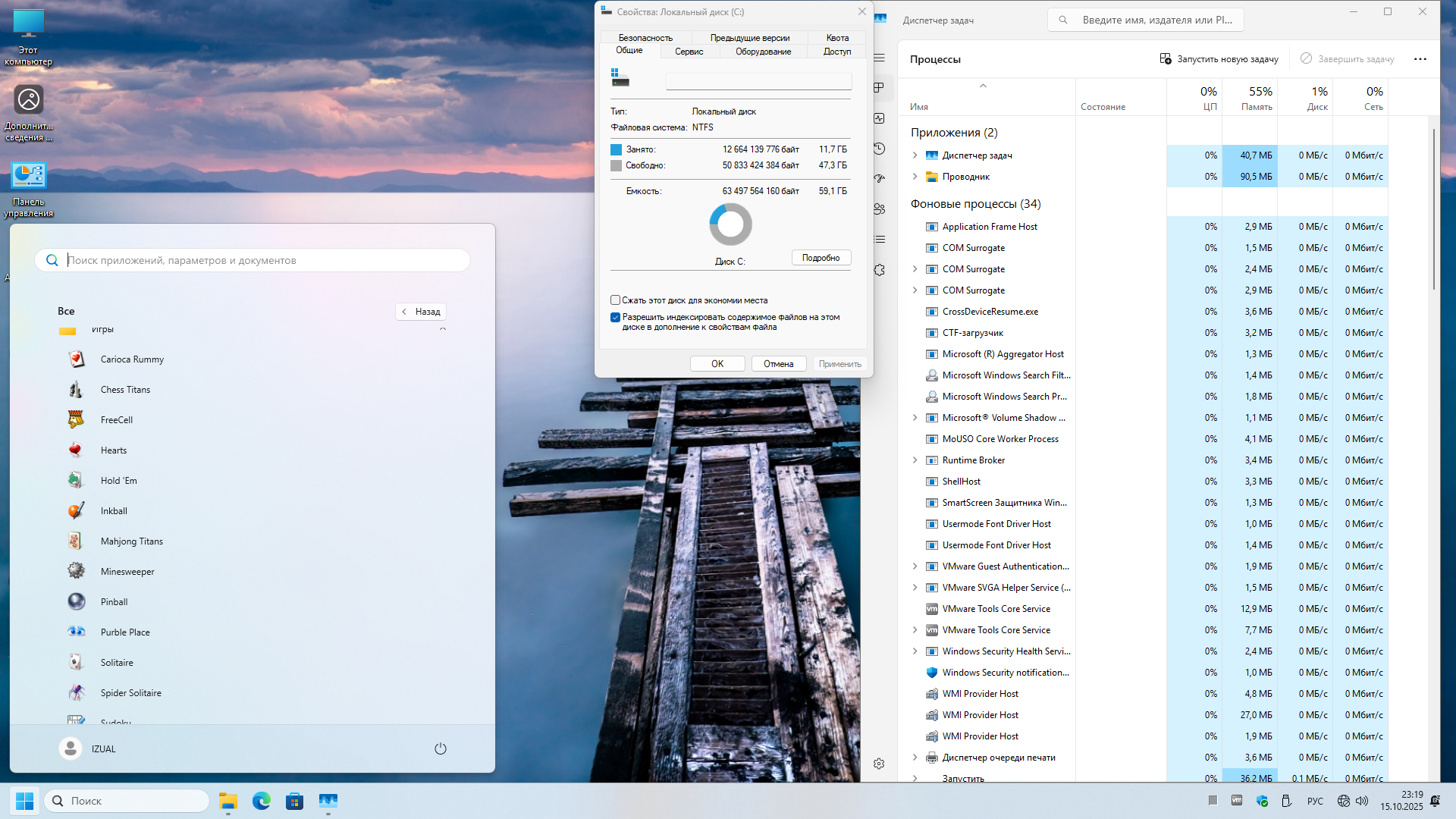Open the Performance page in Task Manager sidebar

click(880, 118)
